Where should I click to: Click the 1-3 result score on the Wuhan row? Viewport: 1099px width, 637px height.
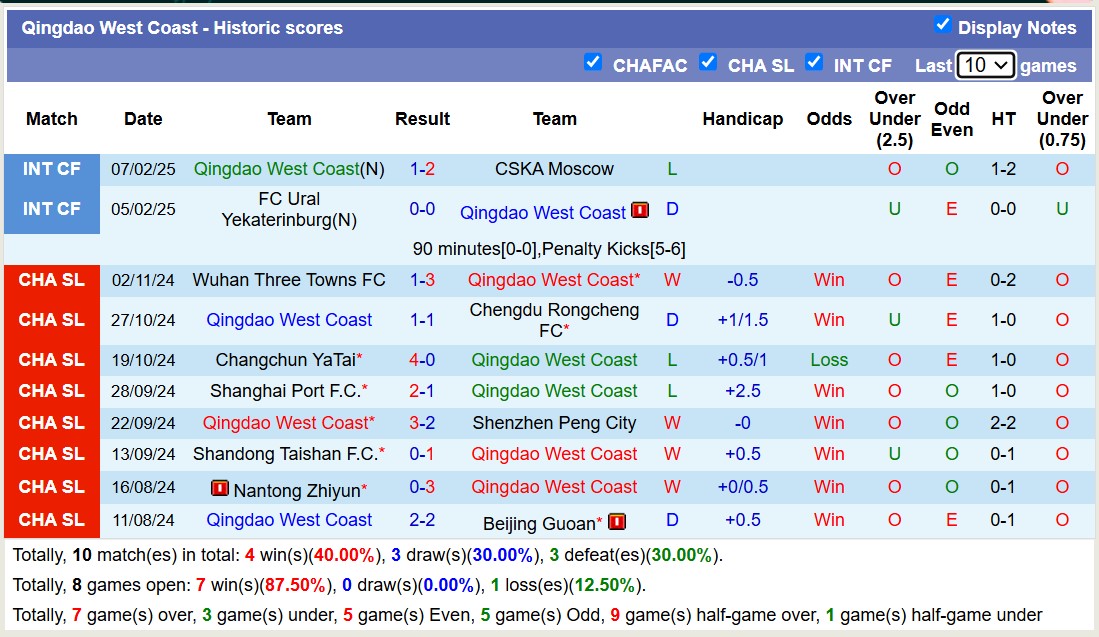coord(422,280)
